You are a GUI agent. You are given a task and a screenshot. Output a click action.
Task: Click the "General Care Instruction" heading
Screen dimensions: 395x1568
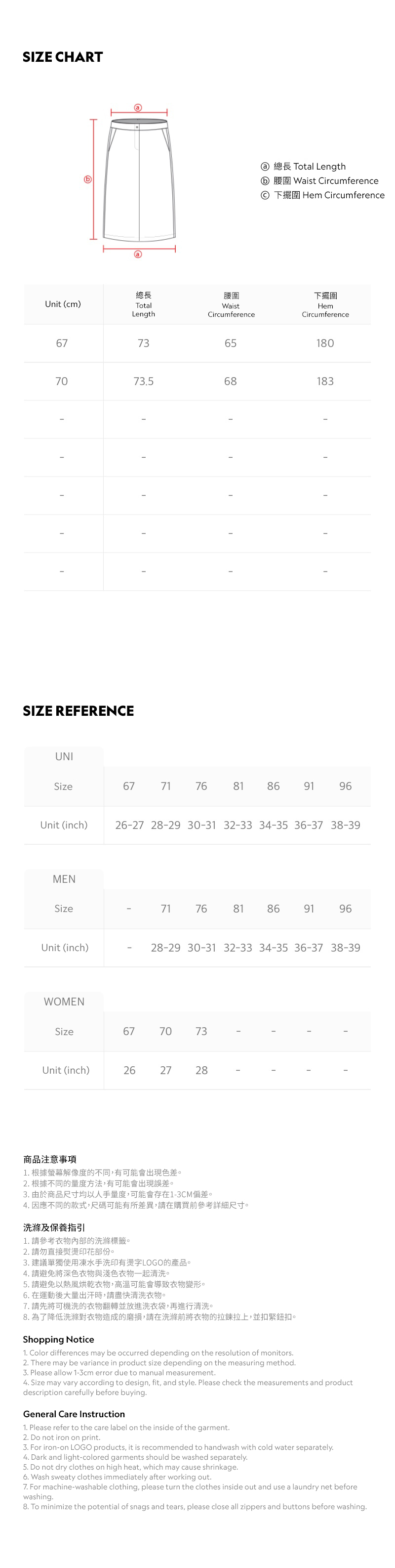[74, 1414]
